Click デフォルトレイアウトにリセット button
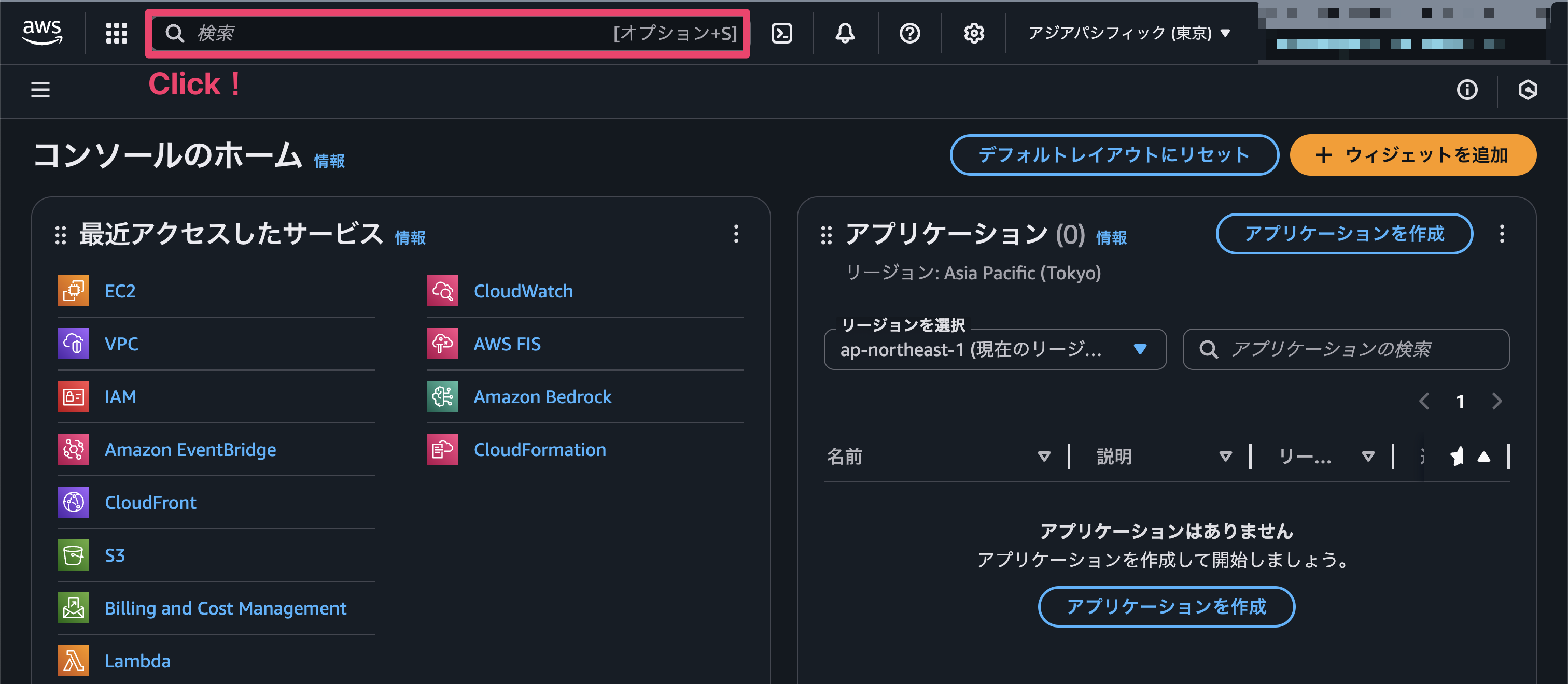The width and height of the screenshot is (1568, 684). (1114, 154)
